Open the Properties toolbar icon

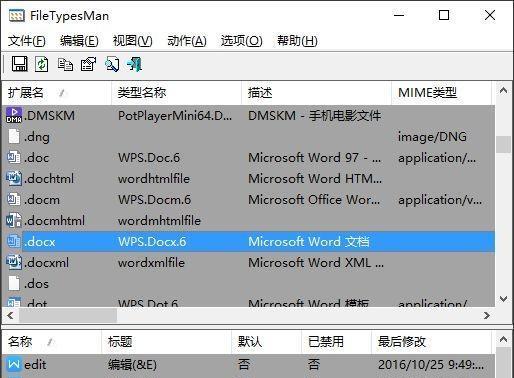click(x=88, y=64)
